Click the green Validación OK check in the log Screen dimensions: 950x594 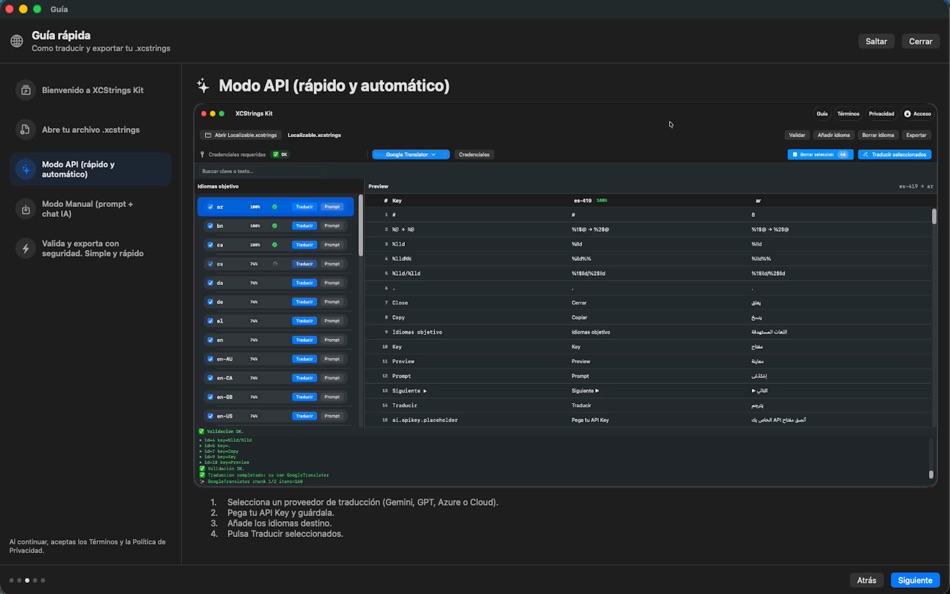pos(202,432)
